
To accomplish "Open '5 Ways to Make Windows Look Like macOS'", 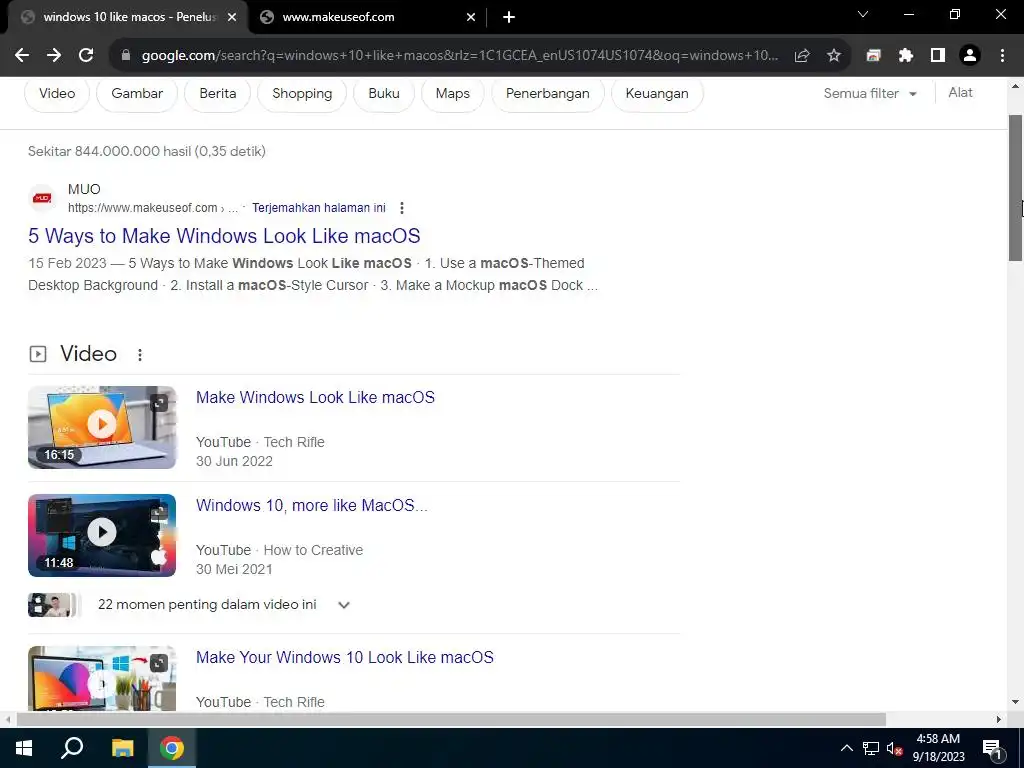I will [224, 236].
